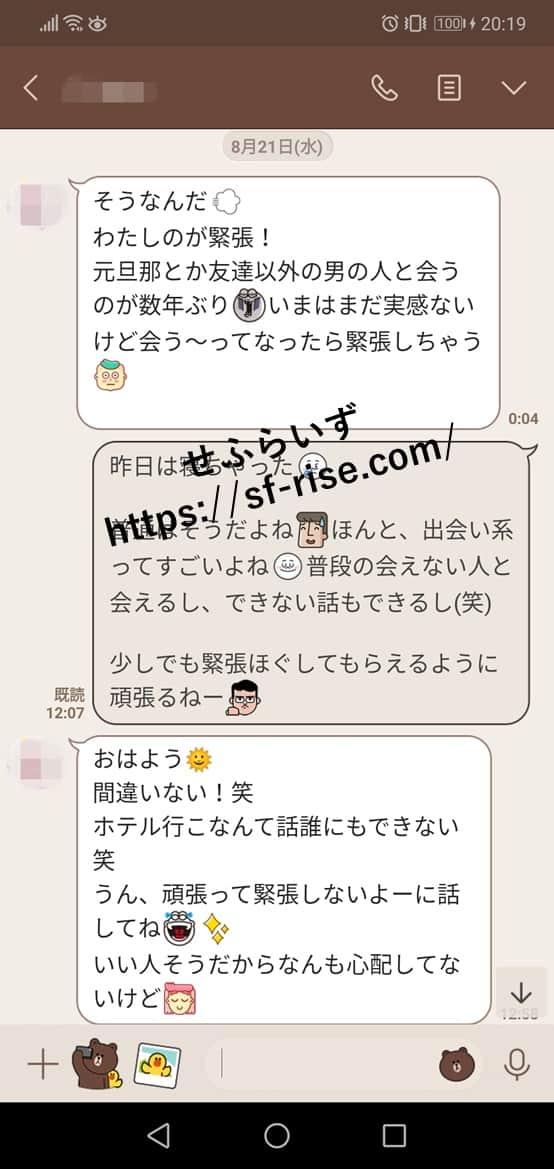
Task: Open camera with Brown bear icon
Action: 95,1064
